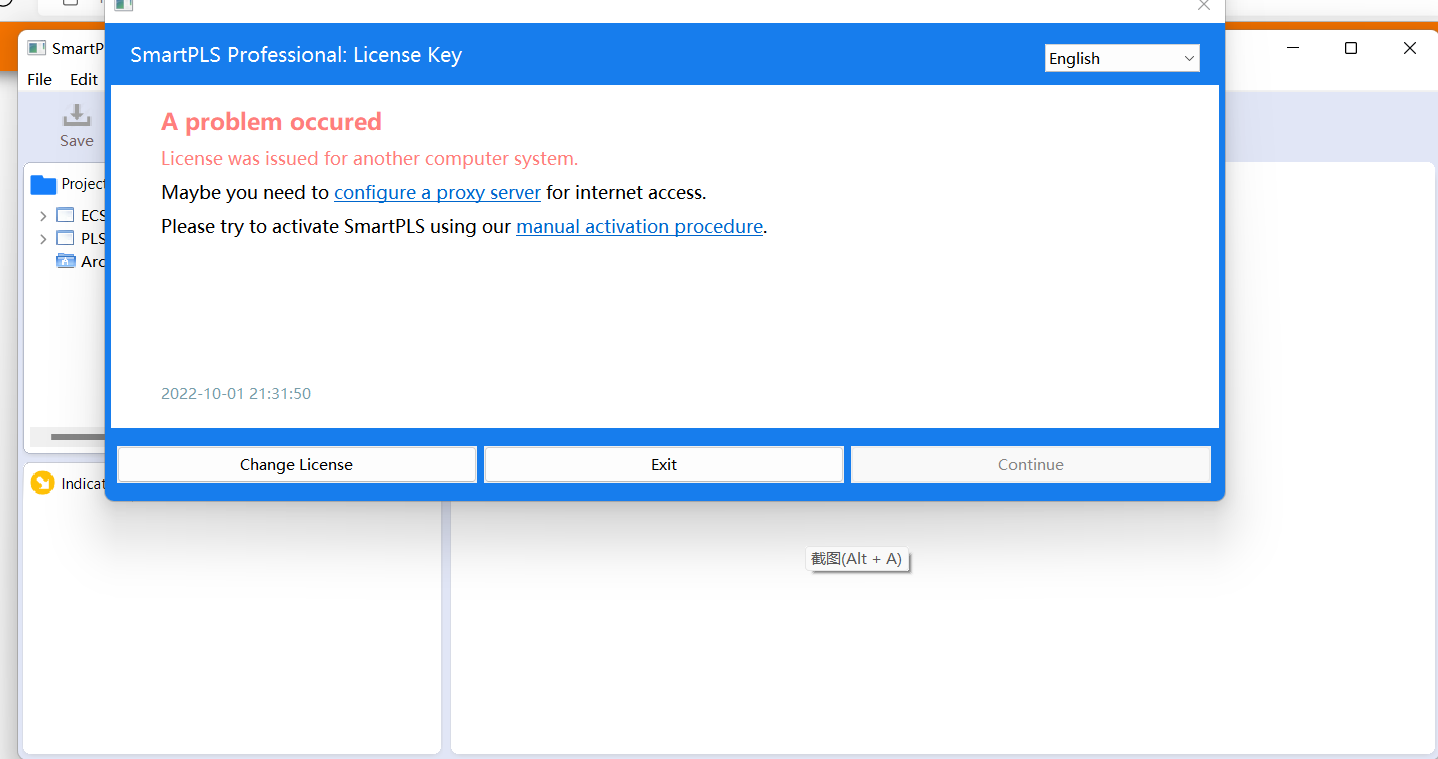
Task: Minimize the SmartPLS main window
Action: [1293, 48]
